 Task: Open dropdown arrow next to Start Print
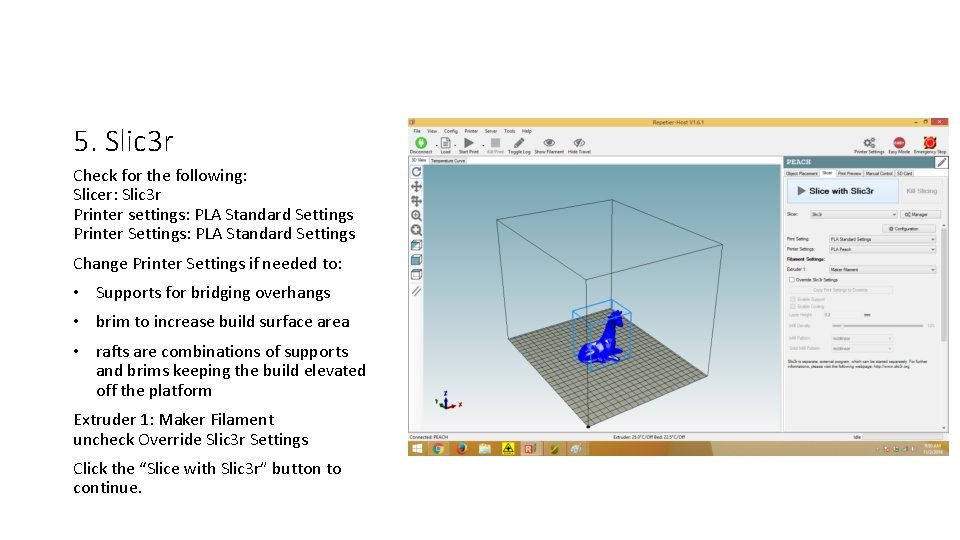[483, 145]
